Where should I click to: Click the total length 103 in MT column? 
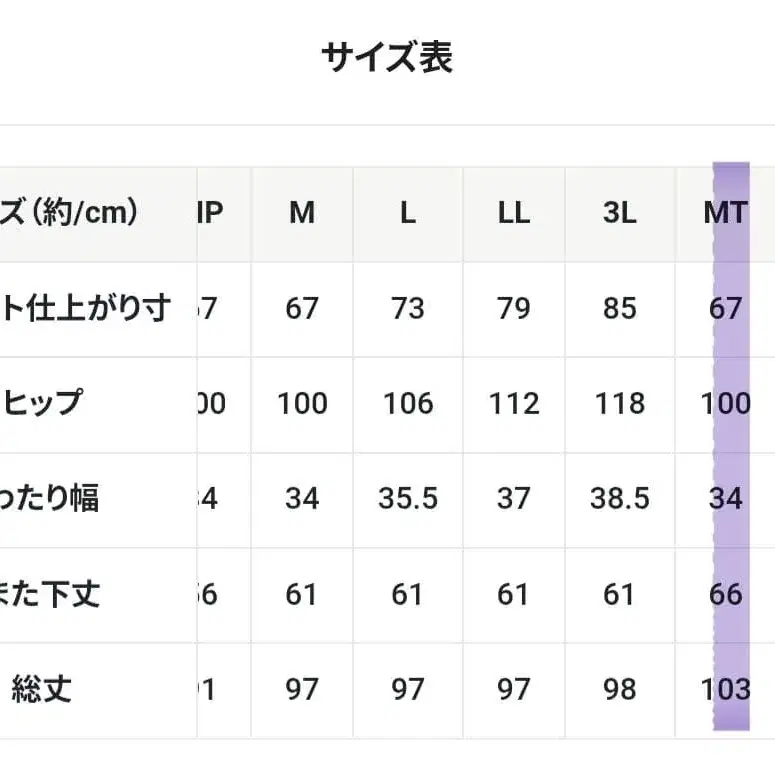click(x=725, y=689)
